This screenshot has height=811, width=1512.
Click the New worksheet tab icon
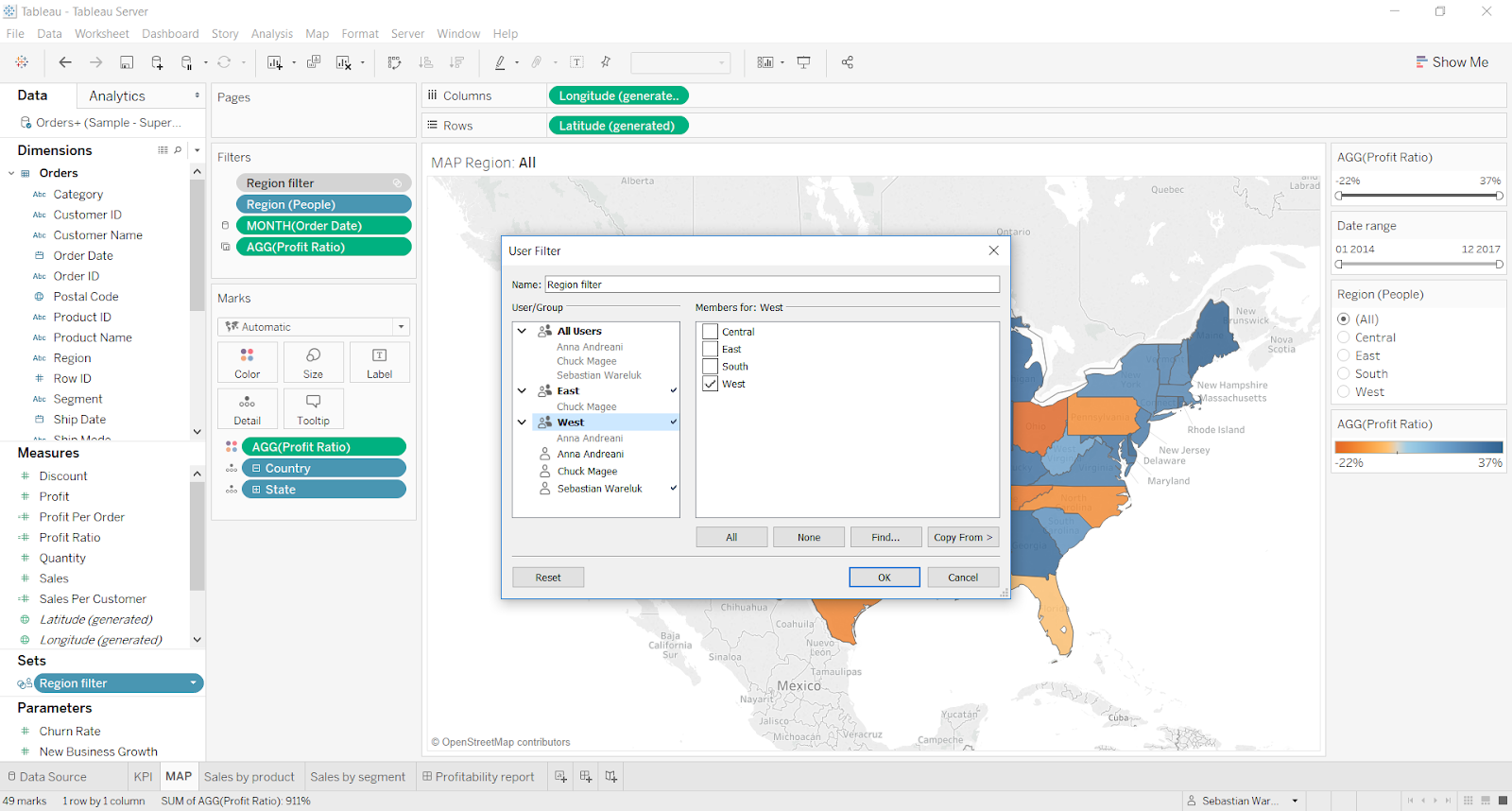560,777
